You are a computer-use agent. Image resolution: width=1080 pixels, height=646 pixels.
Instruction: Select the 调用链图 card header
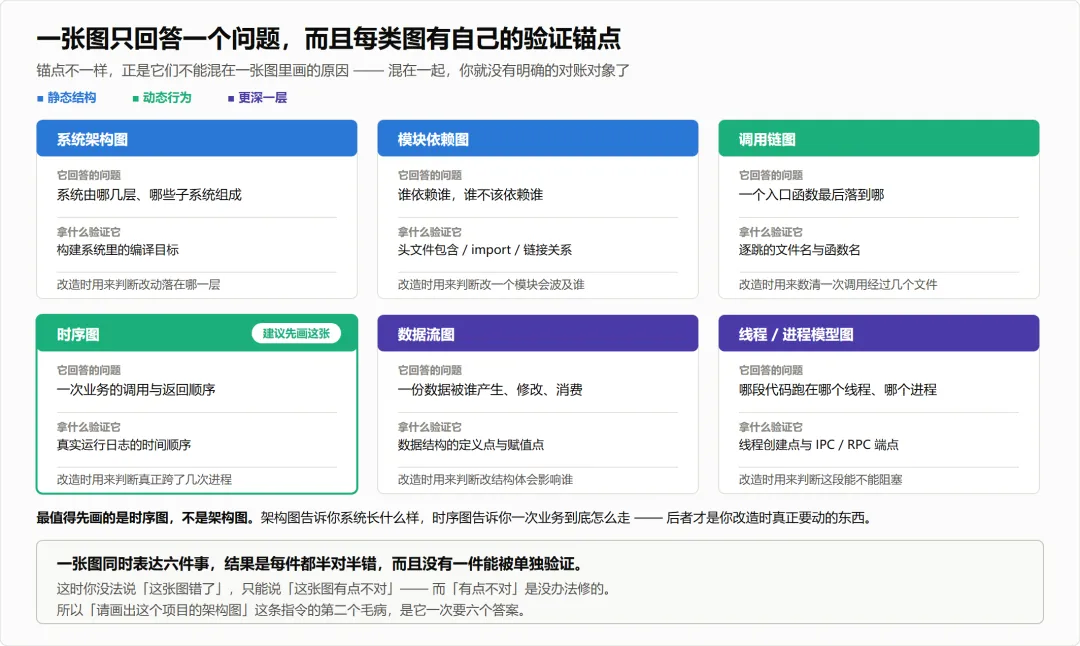pyautogui.click(x=879, y=138)
